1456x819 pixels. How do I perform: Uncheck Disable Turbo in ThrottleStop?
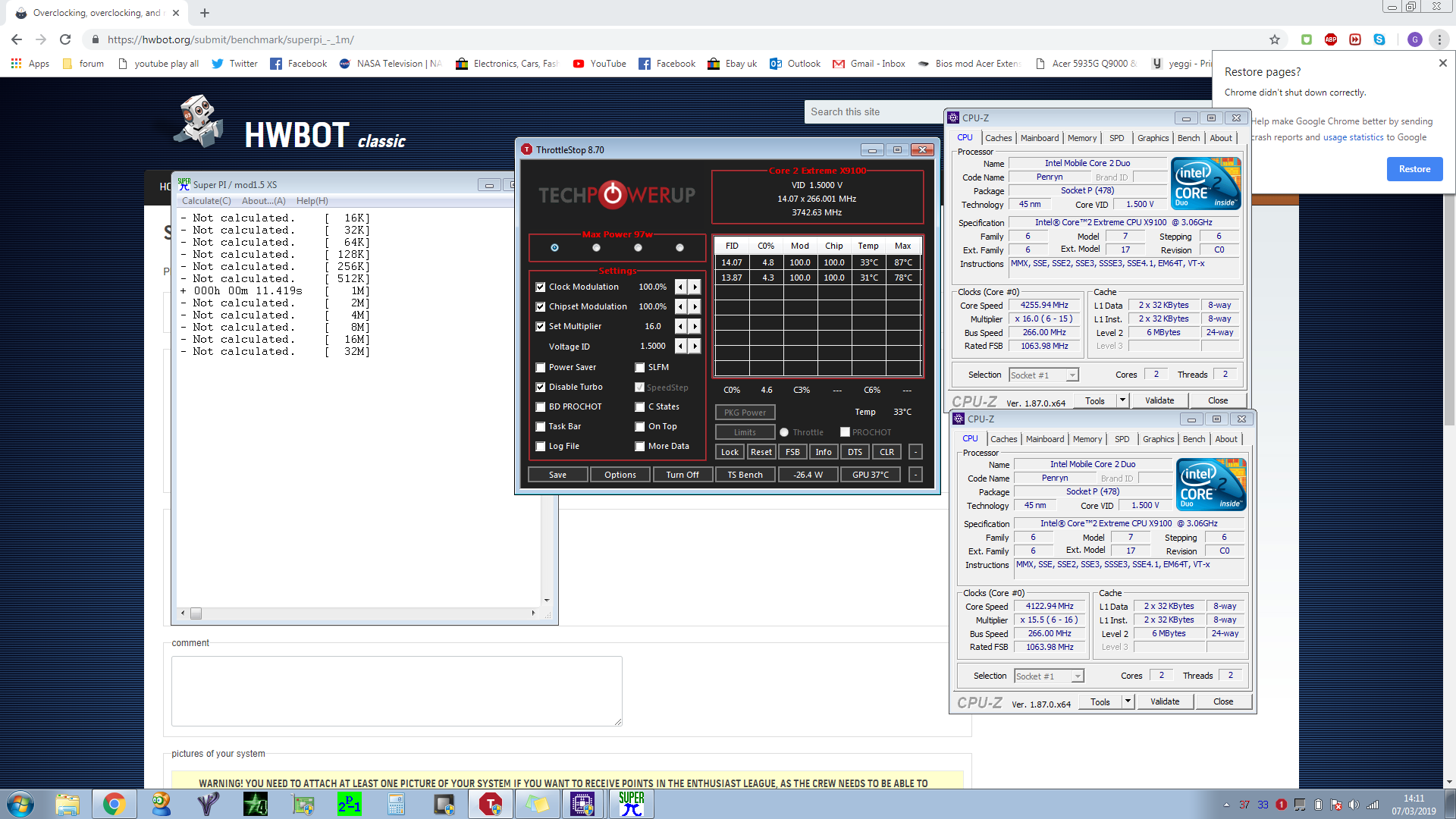click(x=541, y=387)
